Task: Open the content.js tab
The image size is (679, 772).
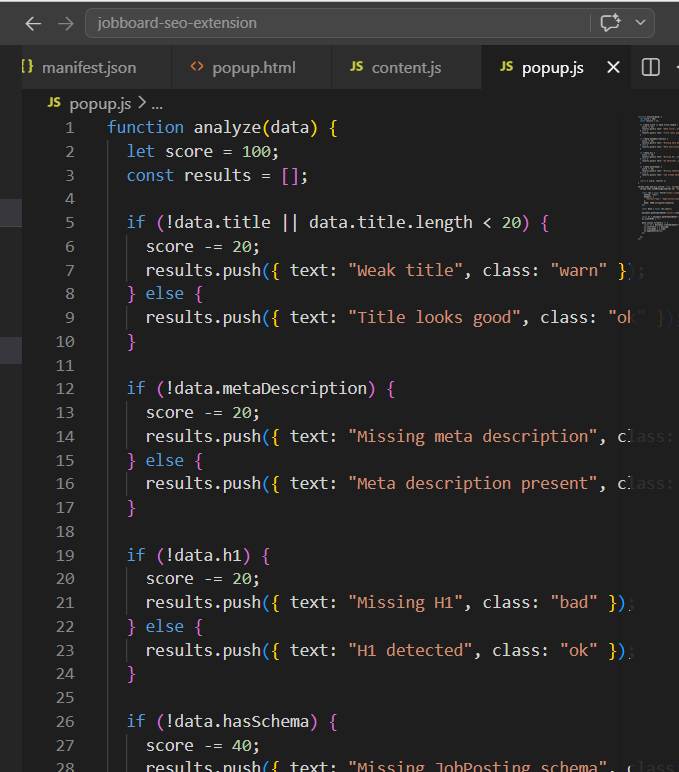Action: [x=406, y=68]
